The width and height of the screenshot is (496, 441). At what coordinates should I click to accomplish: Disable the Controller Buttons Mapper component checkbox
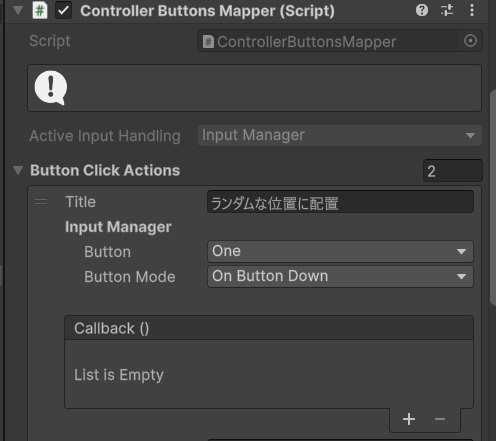[63, 11]
